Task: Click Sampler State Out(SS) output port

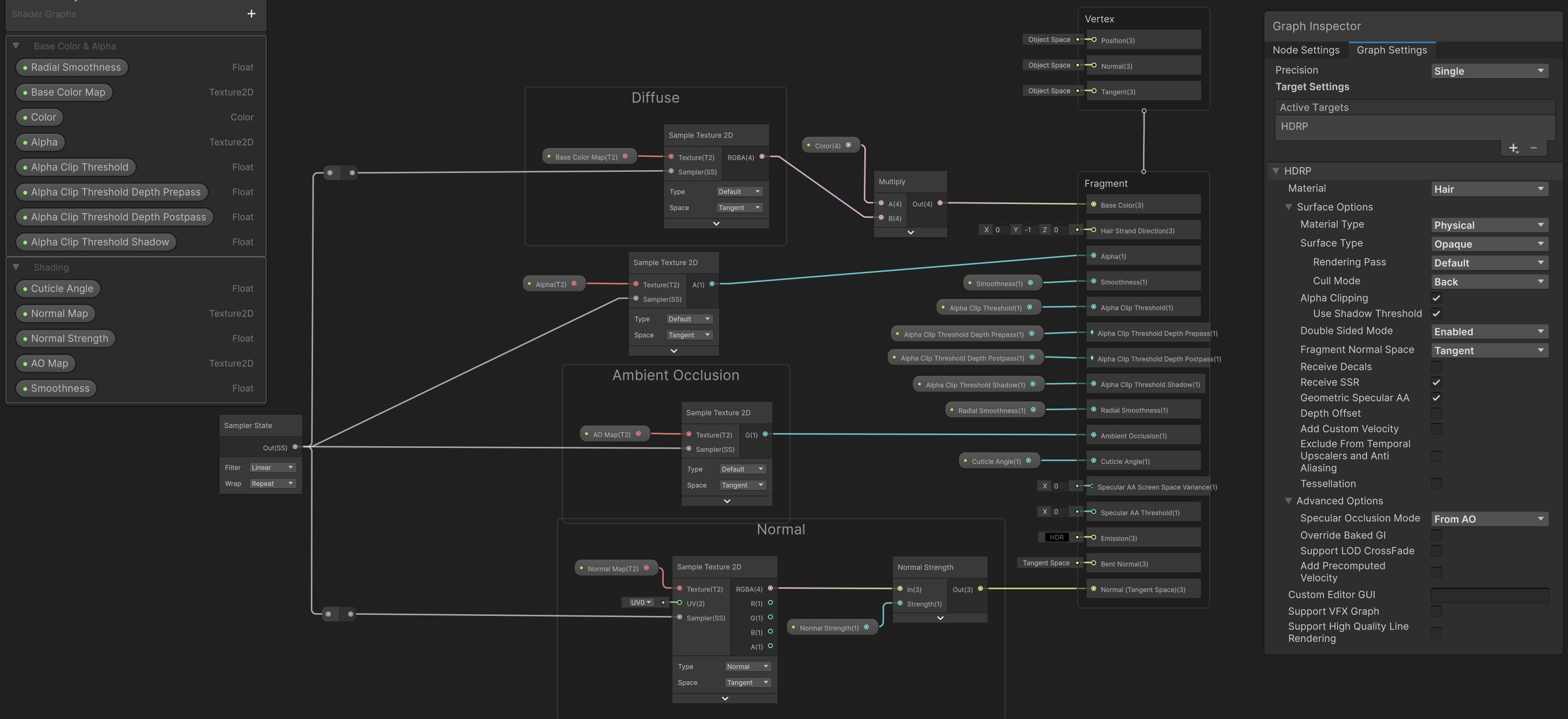Action: pyautogui.click(x=295, y=447)
